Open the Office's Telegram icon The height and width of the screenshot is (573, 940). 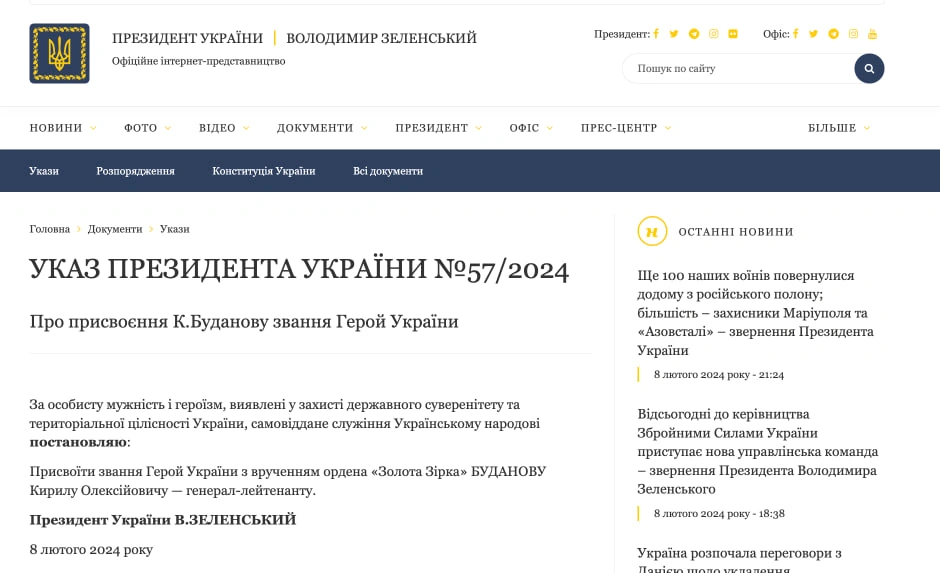[833, 34]
